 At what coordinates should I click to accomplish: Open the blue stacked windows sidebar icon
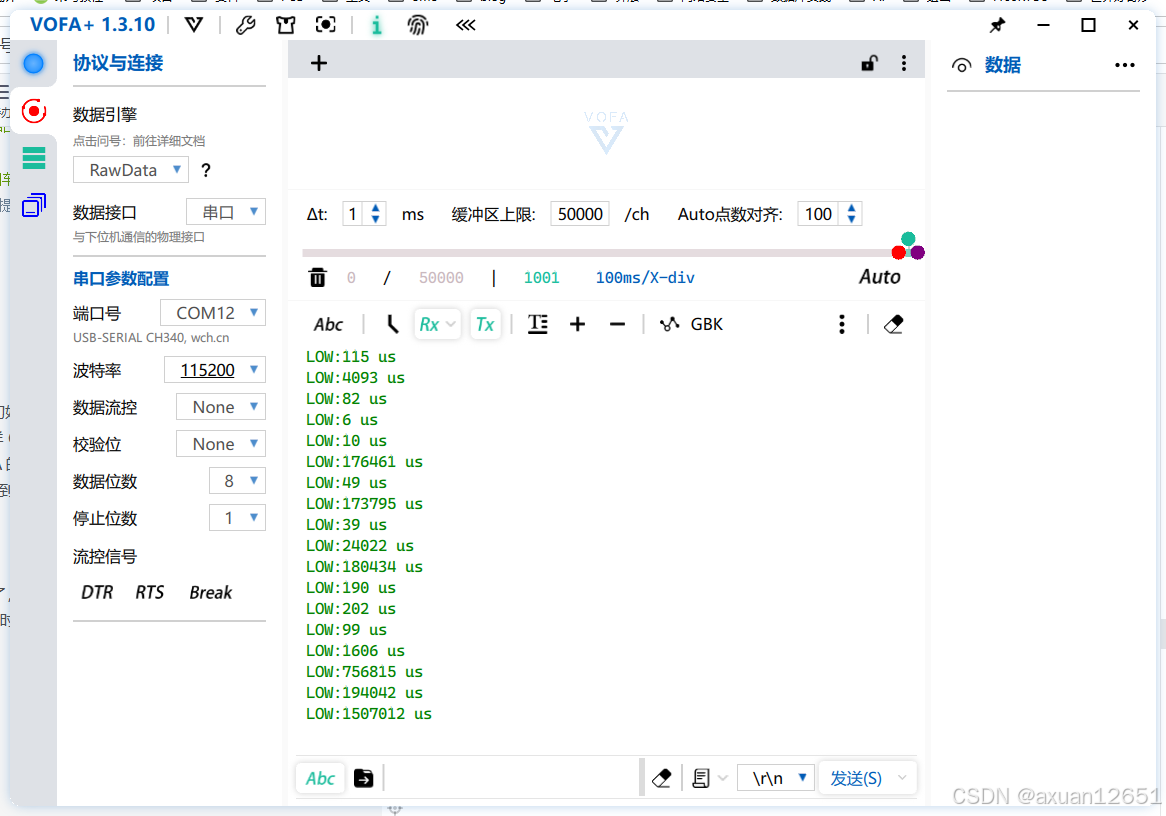(x=34, y=205)
